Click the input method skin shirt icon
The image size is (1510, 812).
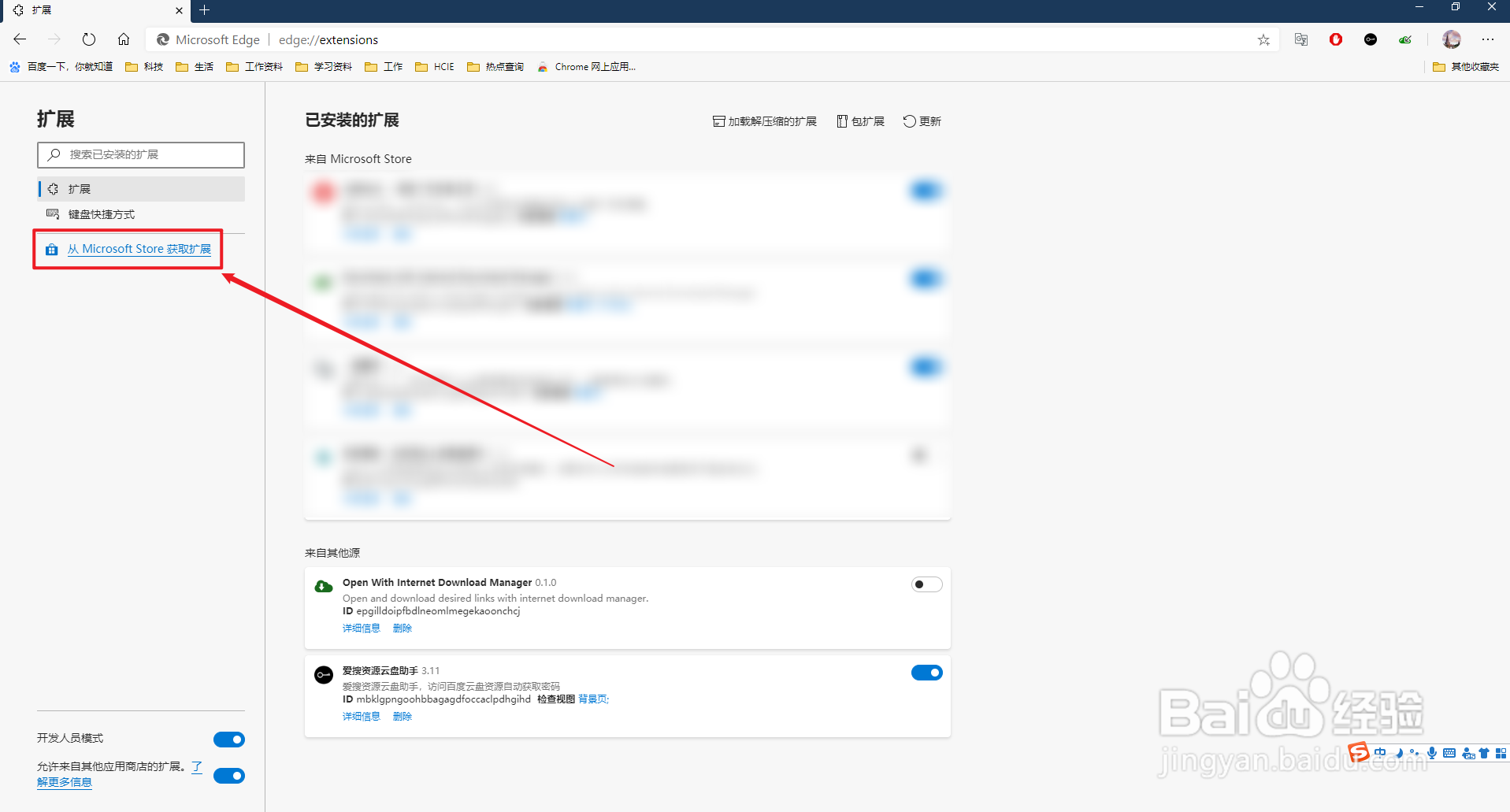[1484, 754]
